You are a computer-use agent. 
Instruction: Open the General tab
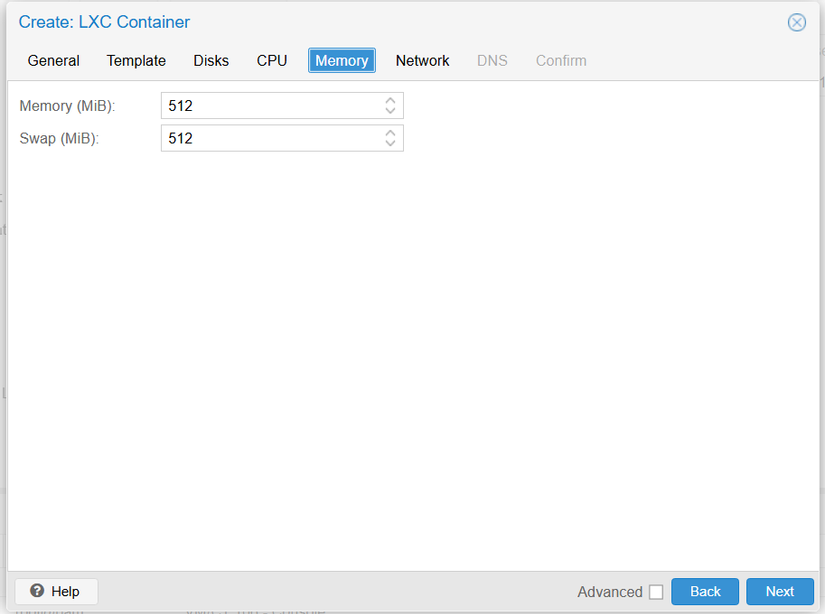point(54,61)
